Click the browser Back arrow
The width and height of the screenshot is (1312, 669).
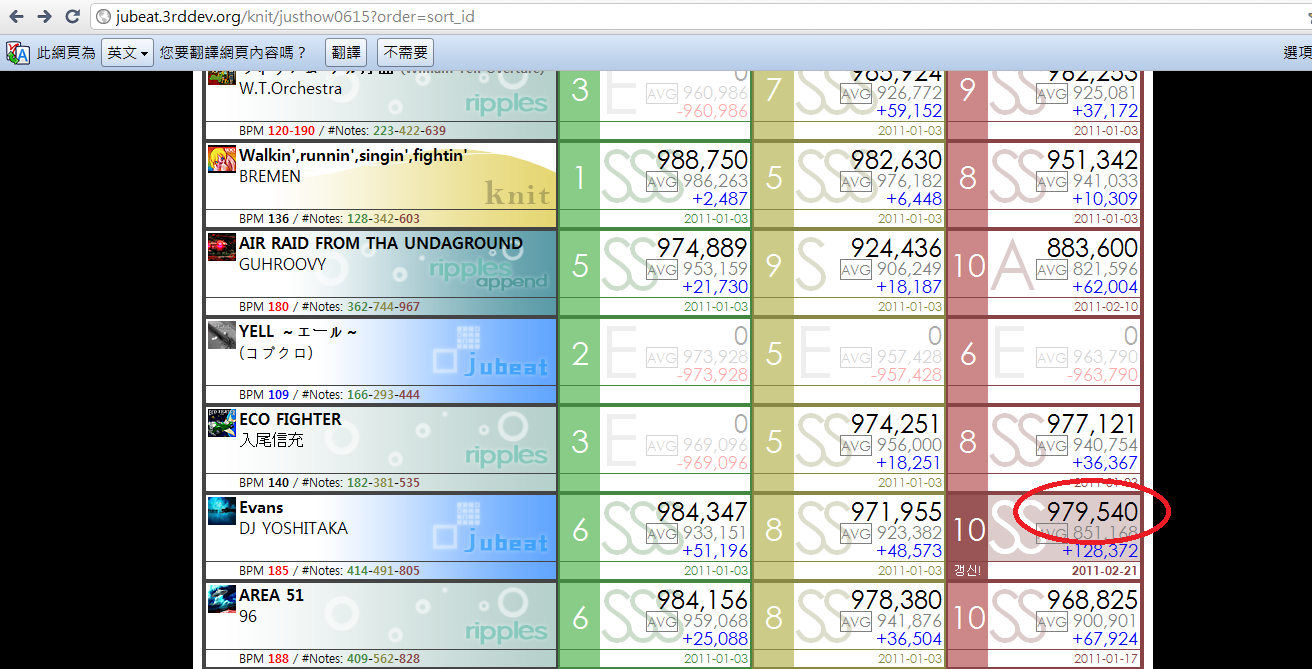(16, 17)
